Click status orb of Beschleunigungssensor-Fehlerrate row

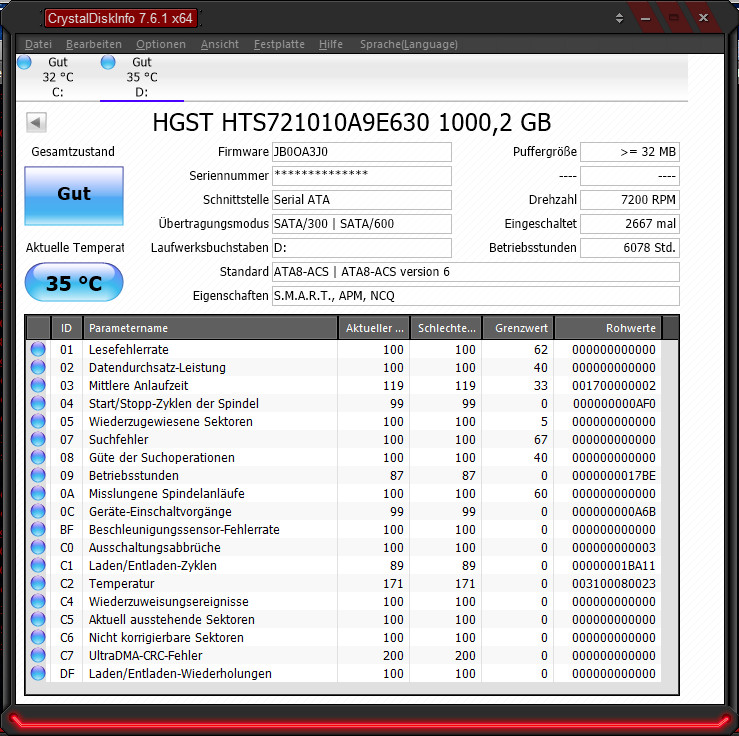pos(38,529)
